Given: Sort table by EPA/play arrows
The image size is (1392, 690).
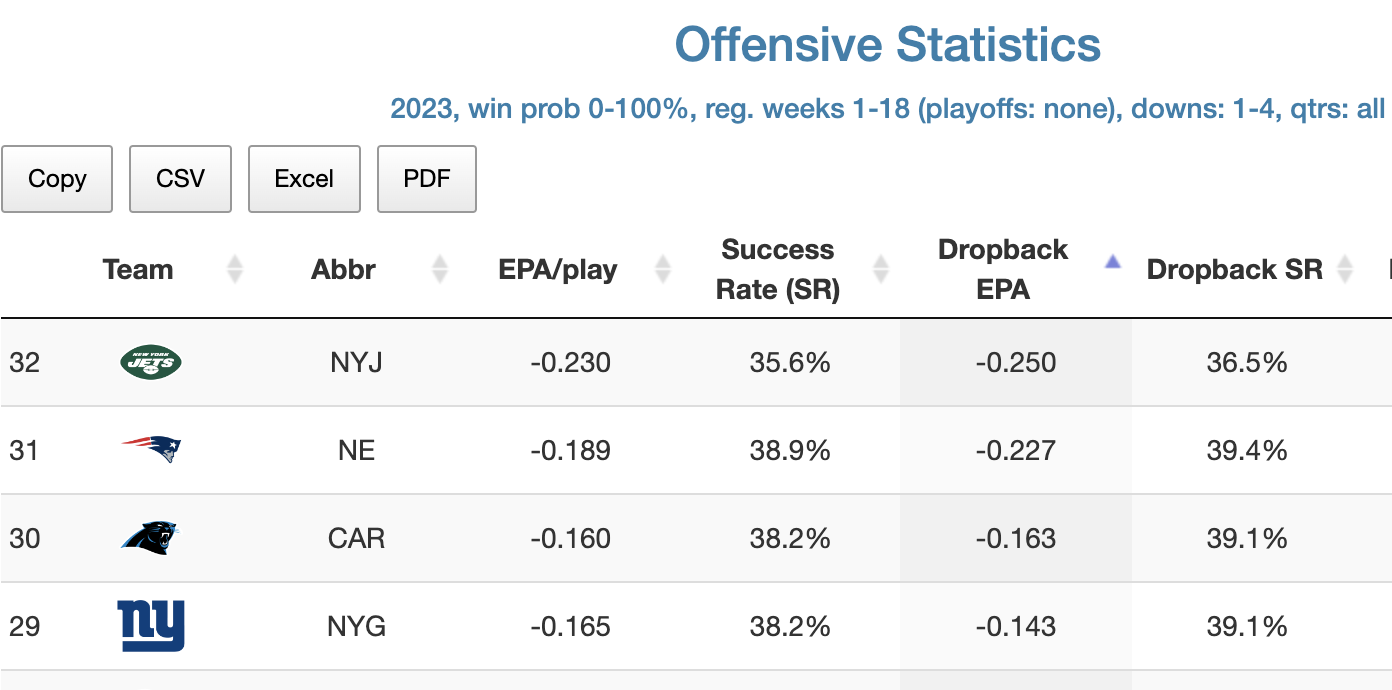Looking at the screenshot, I should pyautogui.click(x=661, y=269).
